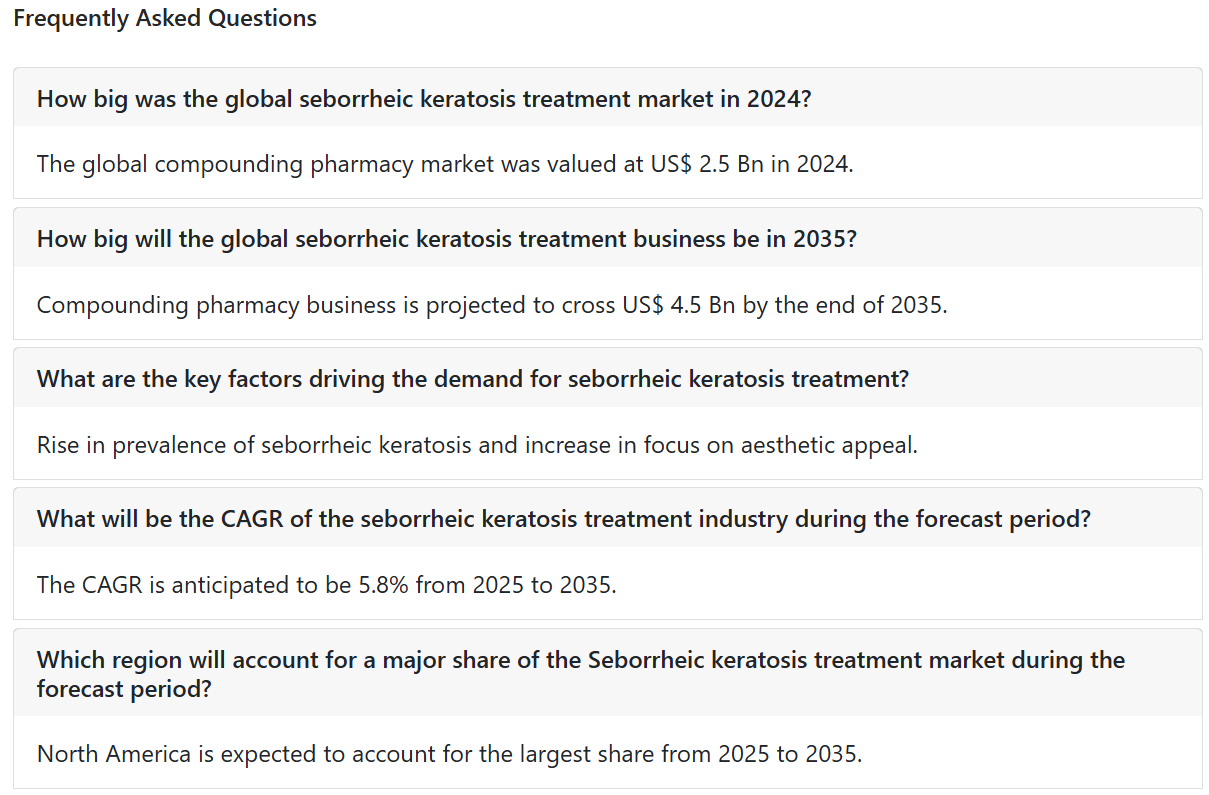Collapse the 2024 market size question

[x=607, y=98]
